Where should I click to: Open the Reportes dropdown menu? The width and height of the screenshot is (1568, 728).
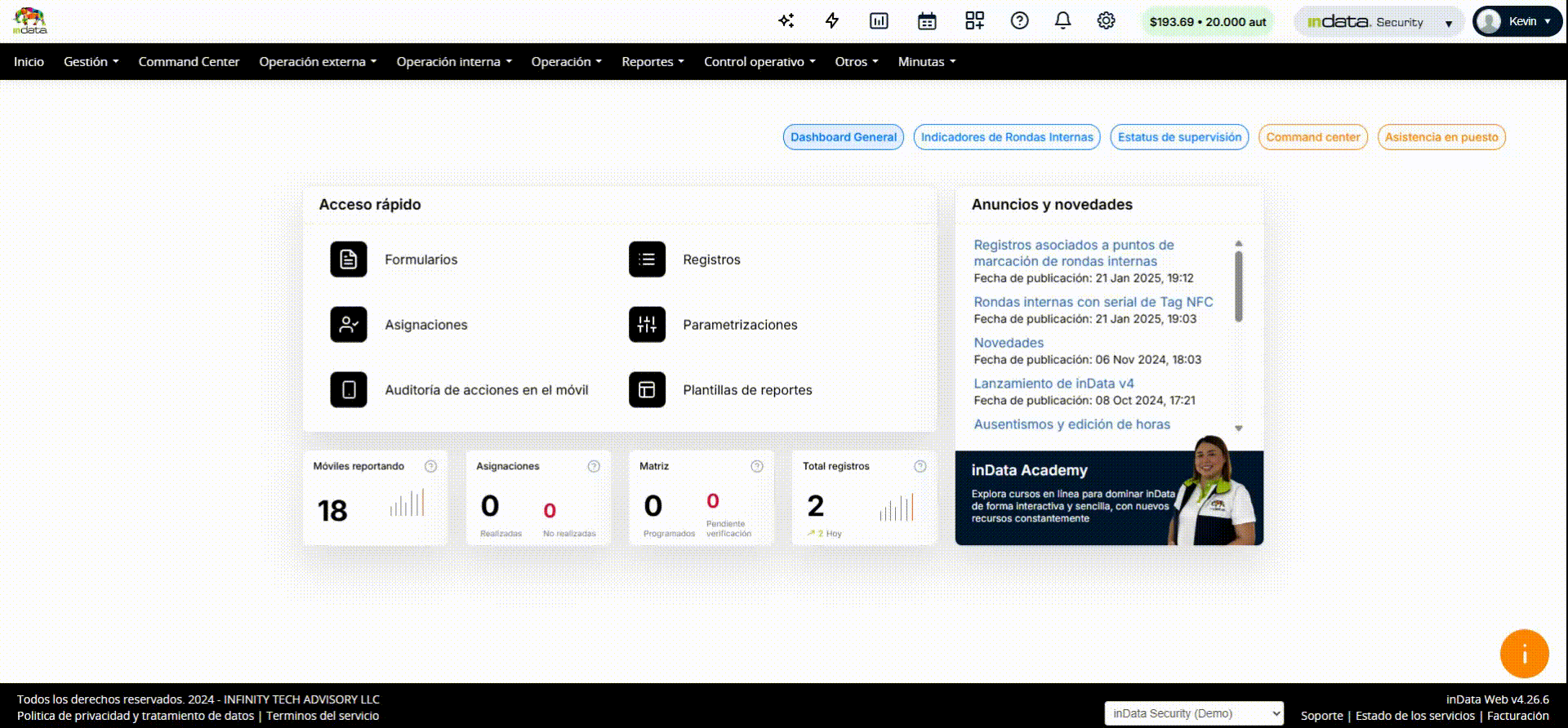tap(653, 62)
